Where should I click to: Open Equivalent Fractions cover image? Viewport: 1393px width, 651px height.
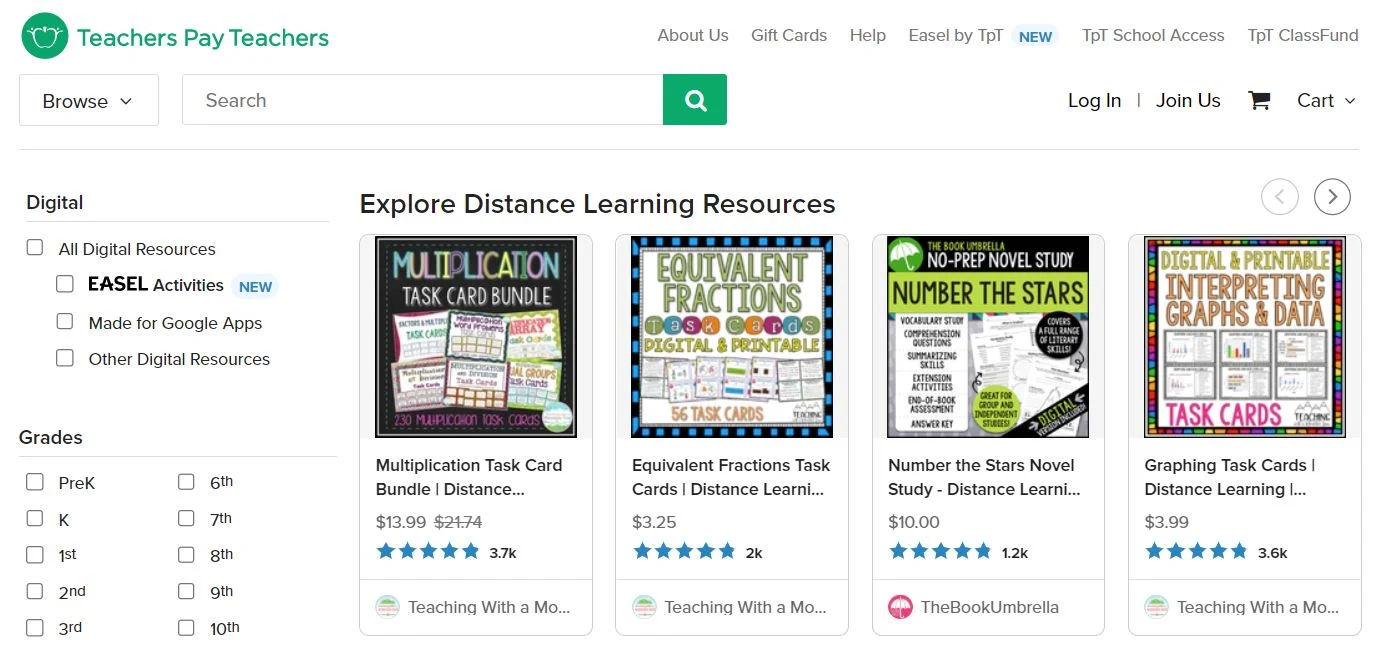point(732,337)
